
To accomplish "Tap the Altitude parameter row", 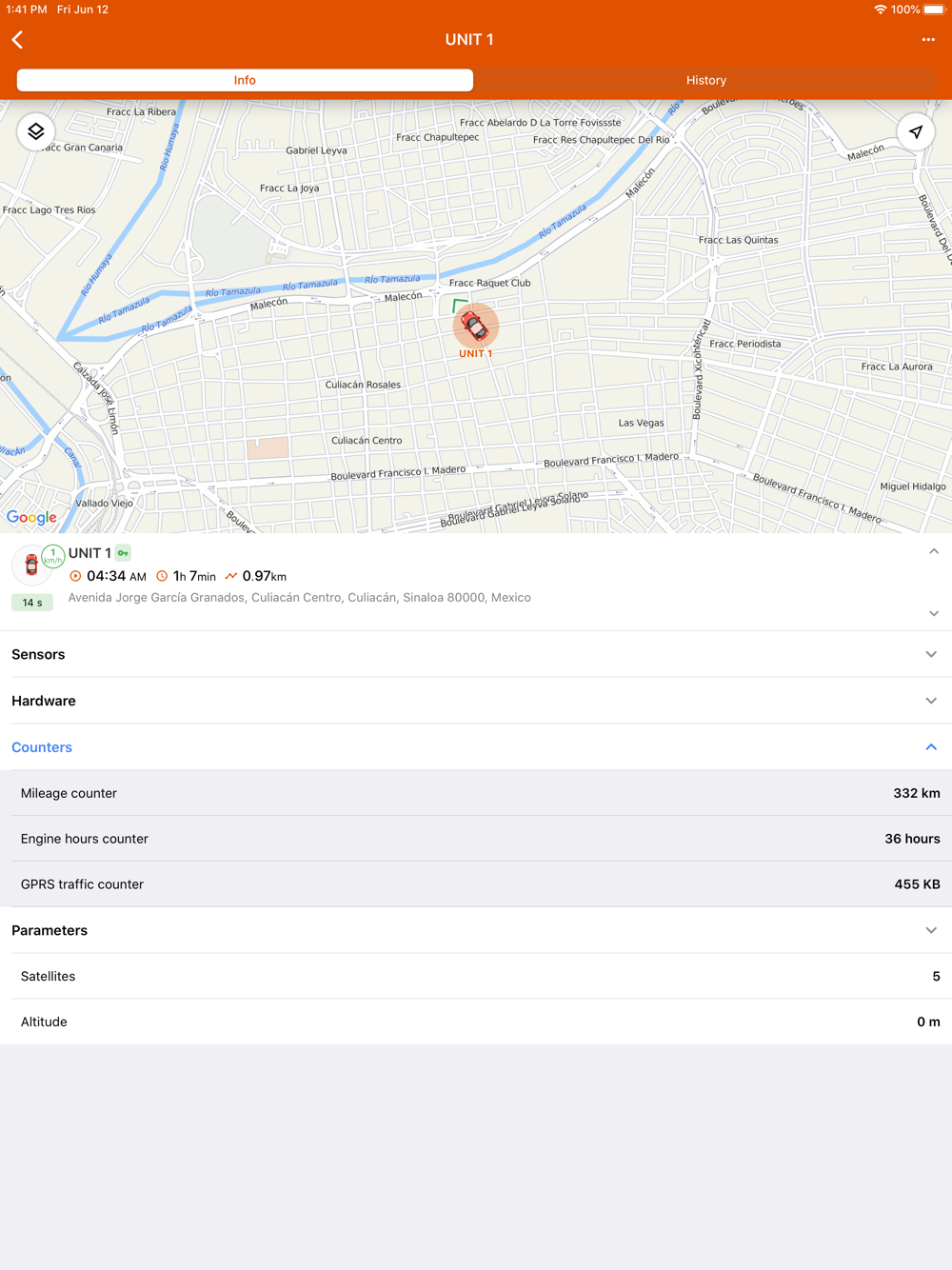I will coord(476,1022).
